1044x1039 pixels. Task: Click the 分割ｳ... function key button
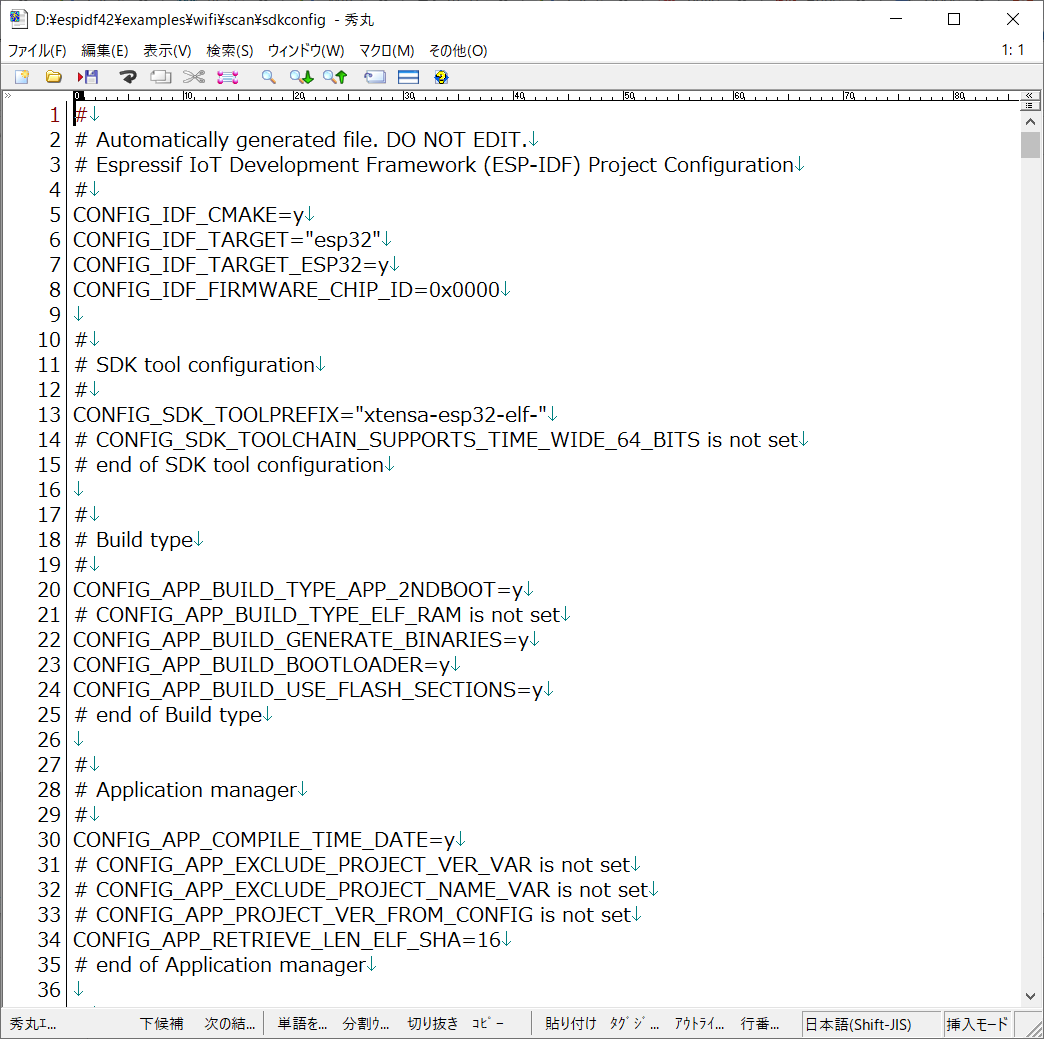click(x=366, y=1024)
